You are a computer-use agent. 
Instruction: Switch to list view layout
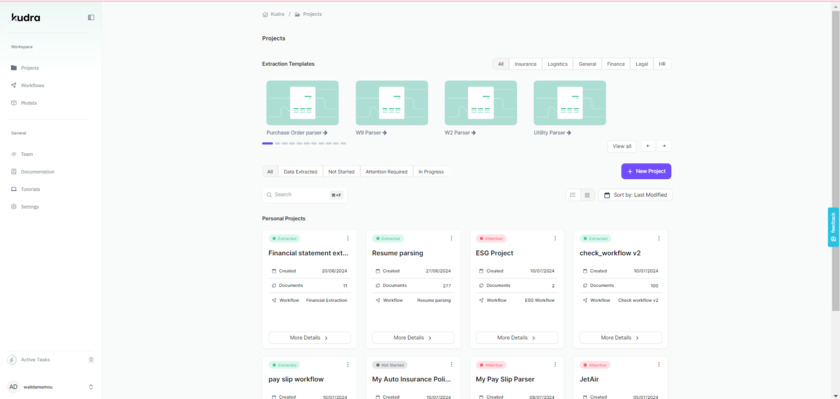(573, 195)
